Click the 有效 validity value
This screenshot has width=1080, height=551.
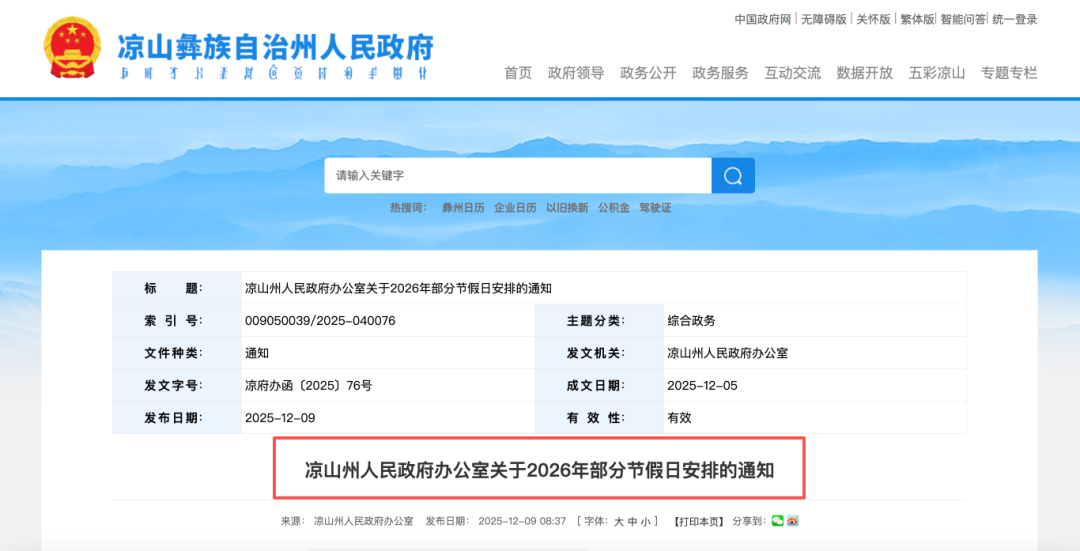coord(679,417)
